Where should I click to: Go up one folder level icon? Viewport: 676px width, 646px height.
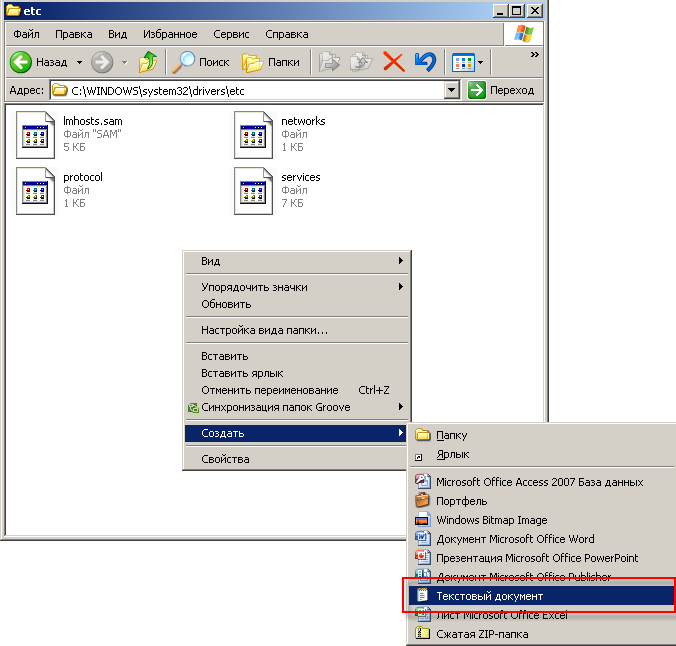[x=148, y=62]
